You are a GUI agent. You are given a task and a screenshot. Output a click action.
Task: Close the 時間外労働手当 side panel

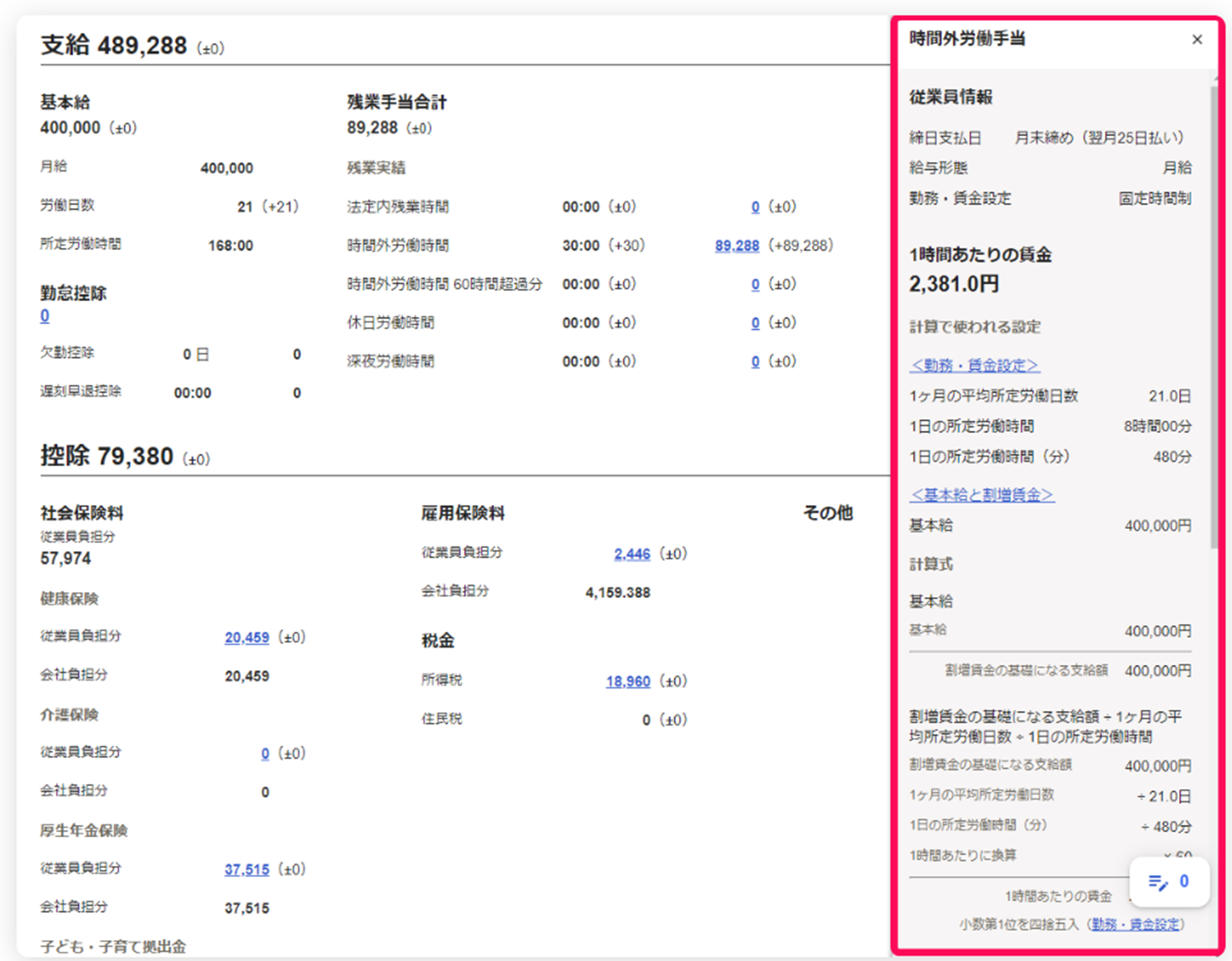point(1197,40)
